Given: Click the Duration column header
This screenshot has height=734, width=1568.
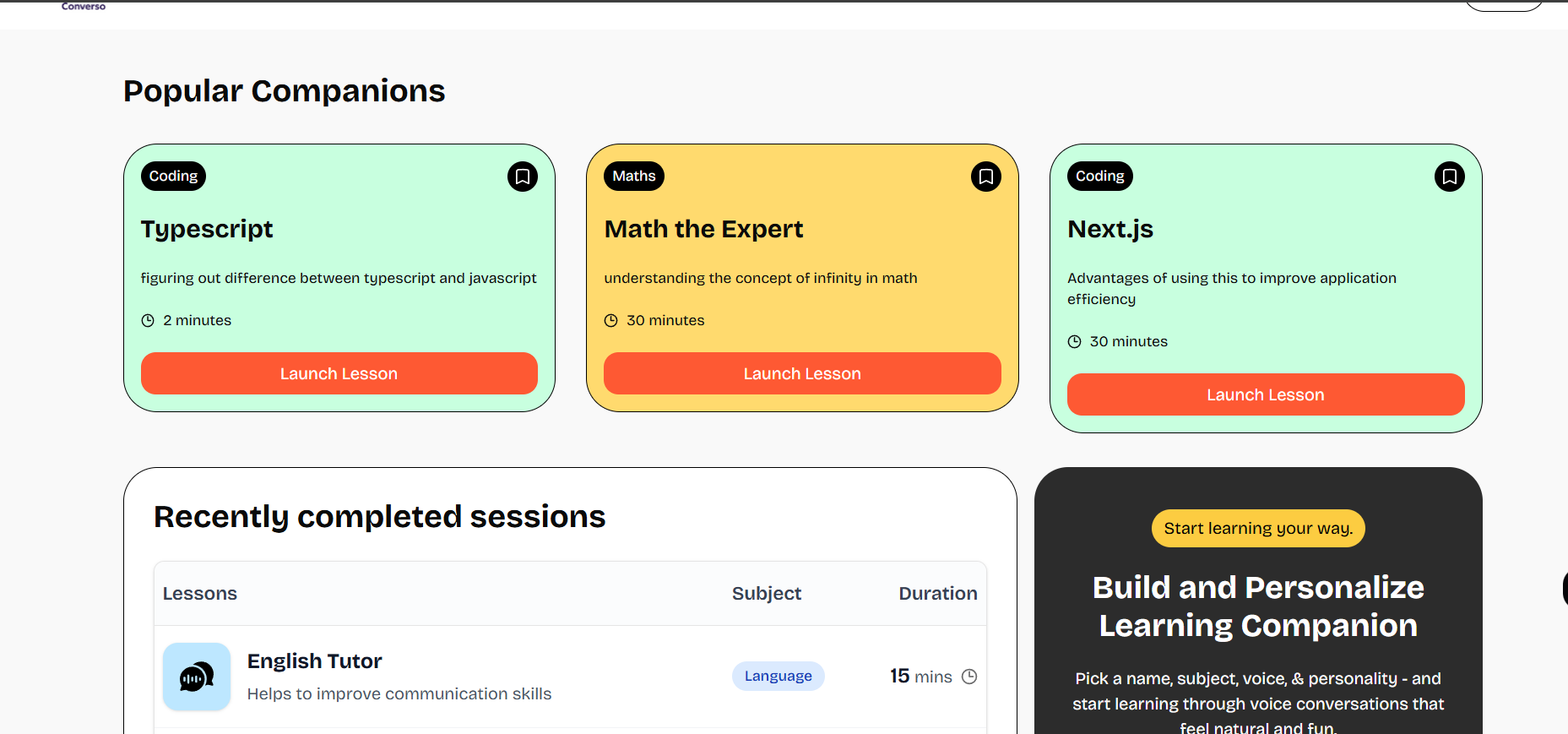Looking at the screenshot, I should point(937,594).
